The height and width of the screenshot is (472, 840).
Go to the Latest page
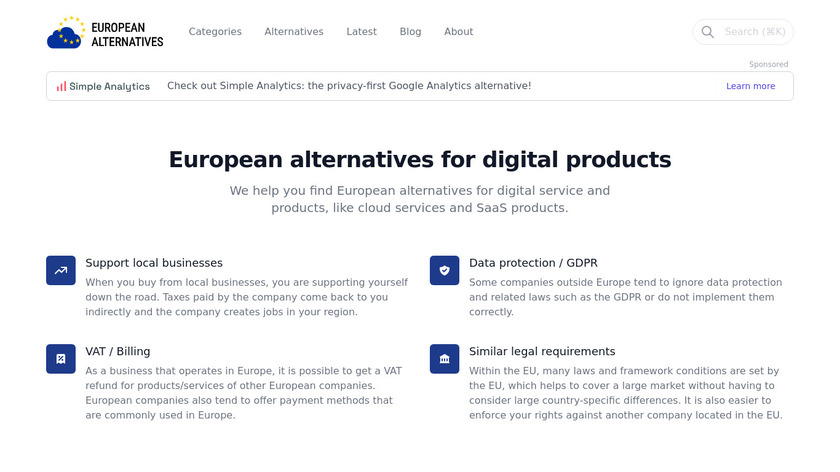(361, 32)
